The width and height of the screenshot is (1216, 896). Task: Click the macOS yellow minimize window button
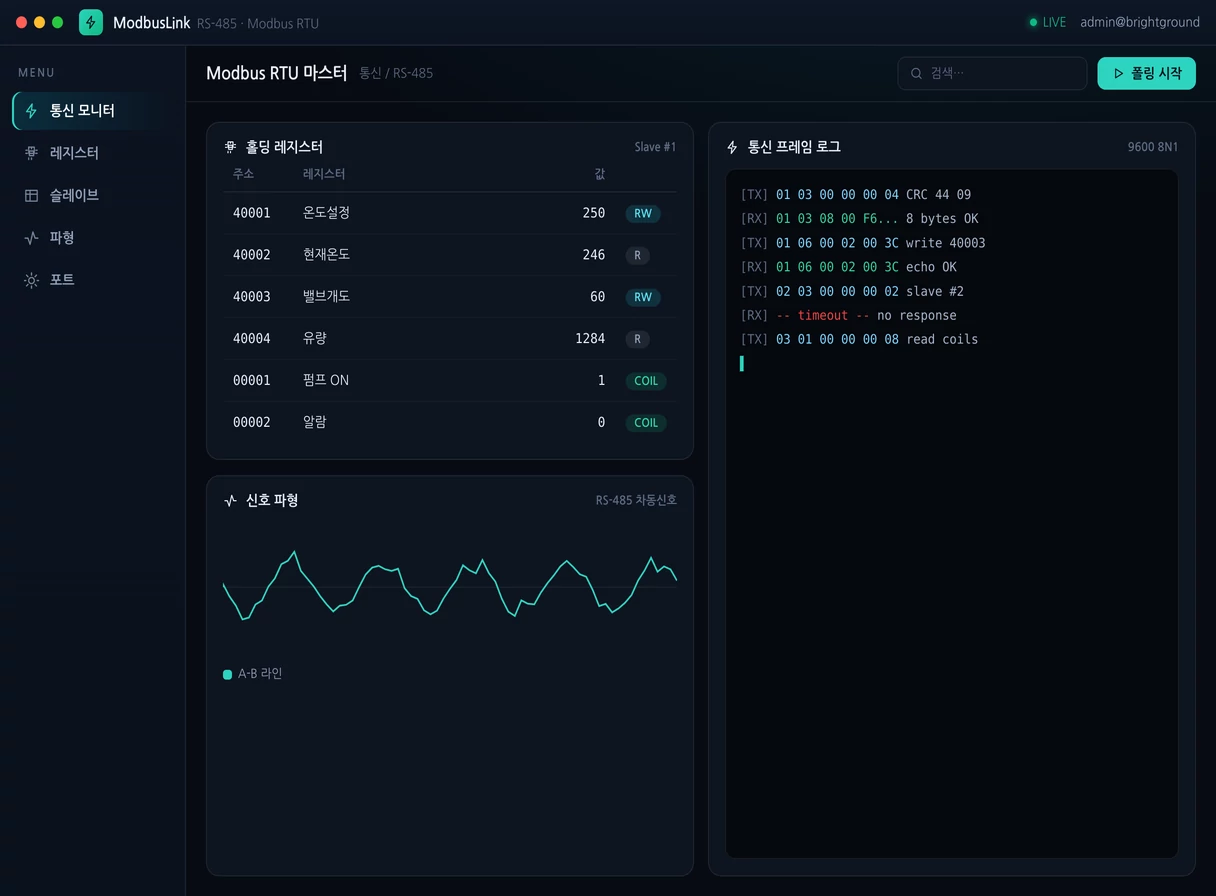click(40, 22)
